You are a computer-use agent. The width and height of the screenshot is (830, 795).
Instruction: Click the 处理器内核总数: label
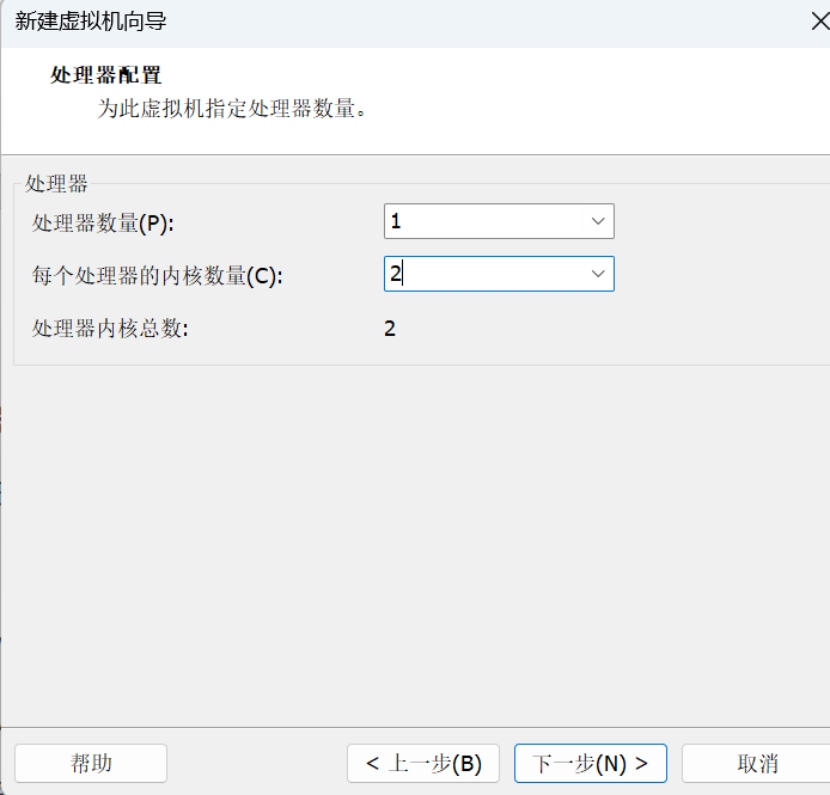[110, 329]
